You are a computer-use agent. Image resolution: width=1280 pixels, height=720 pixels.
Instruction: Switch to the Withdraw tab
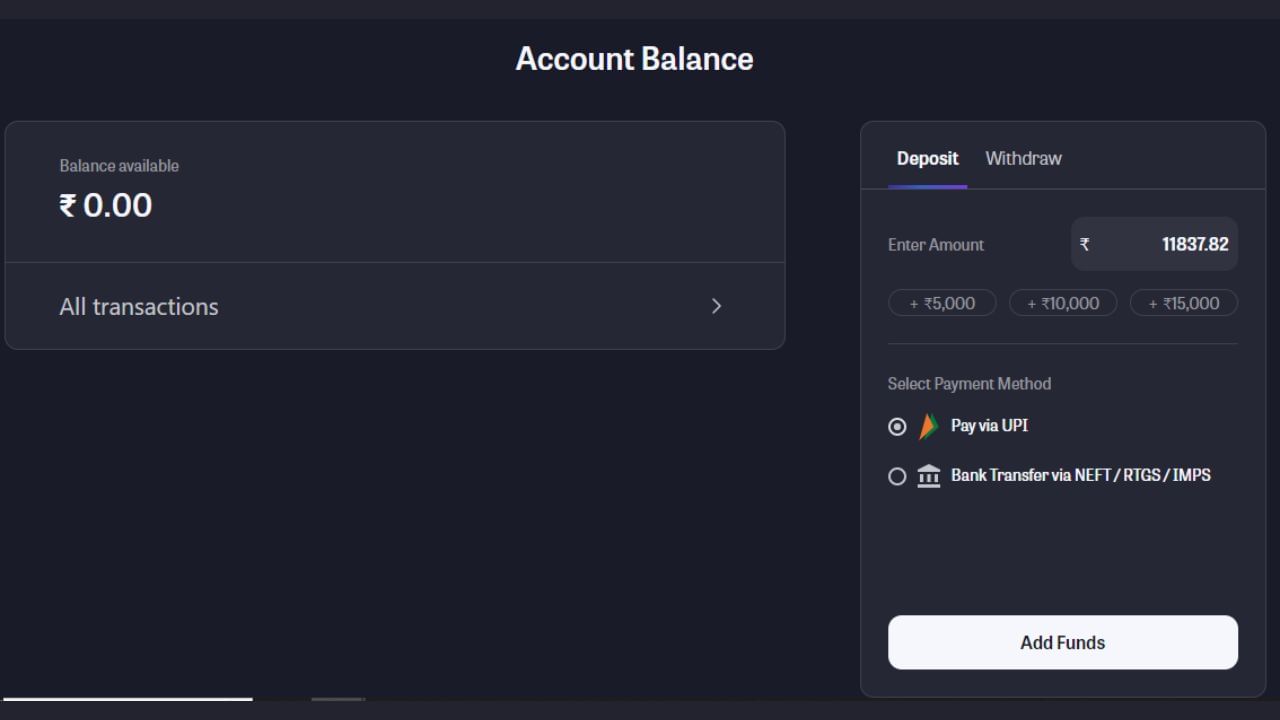pos(1023,158)
